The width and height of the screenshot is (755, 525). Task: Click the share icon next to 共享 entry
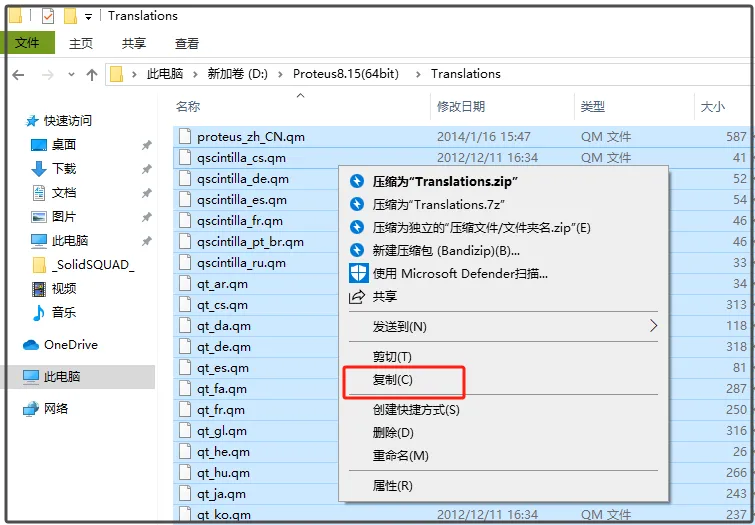click(357, 296)
